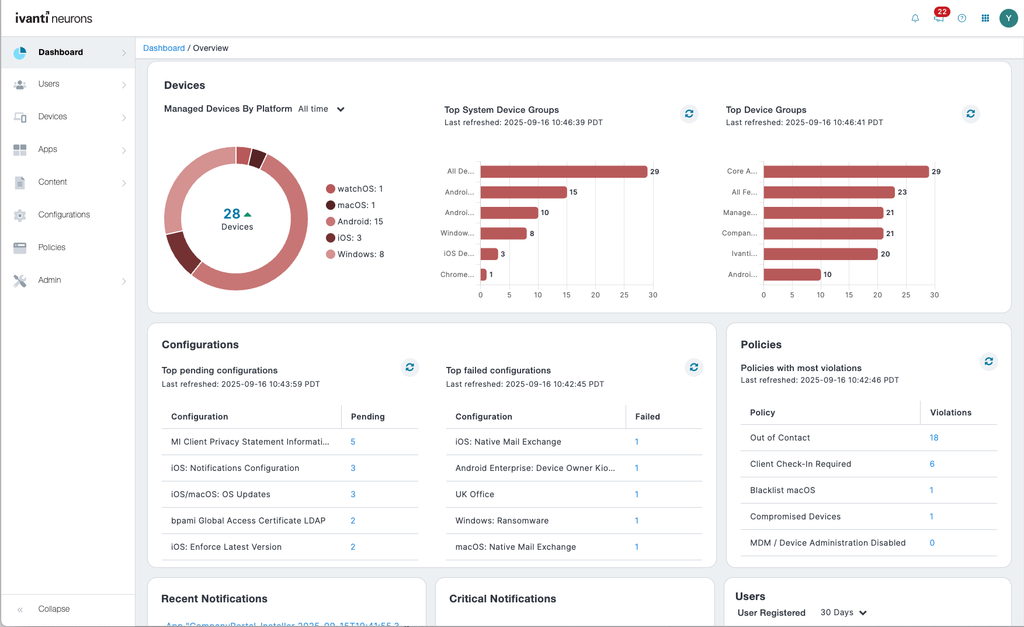The height and width of the screenshot is (627, 1024).
Task: Open the All time period dropdown
Action: (321, 109)
